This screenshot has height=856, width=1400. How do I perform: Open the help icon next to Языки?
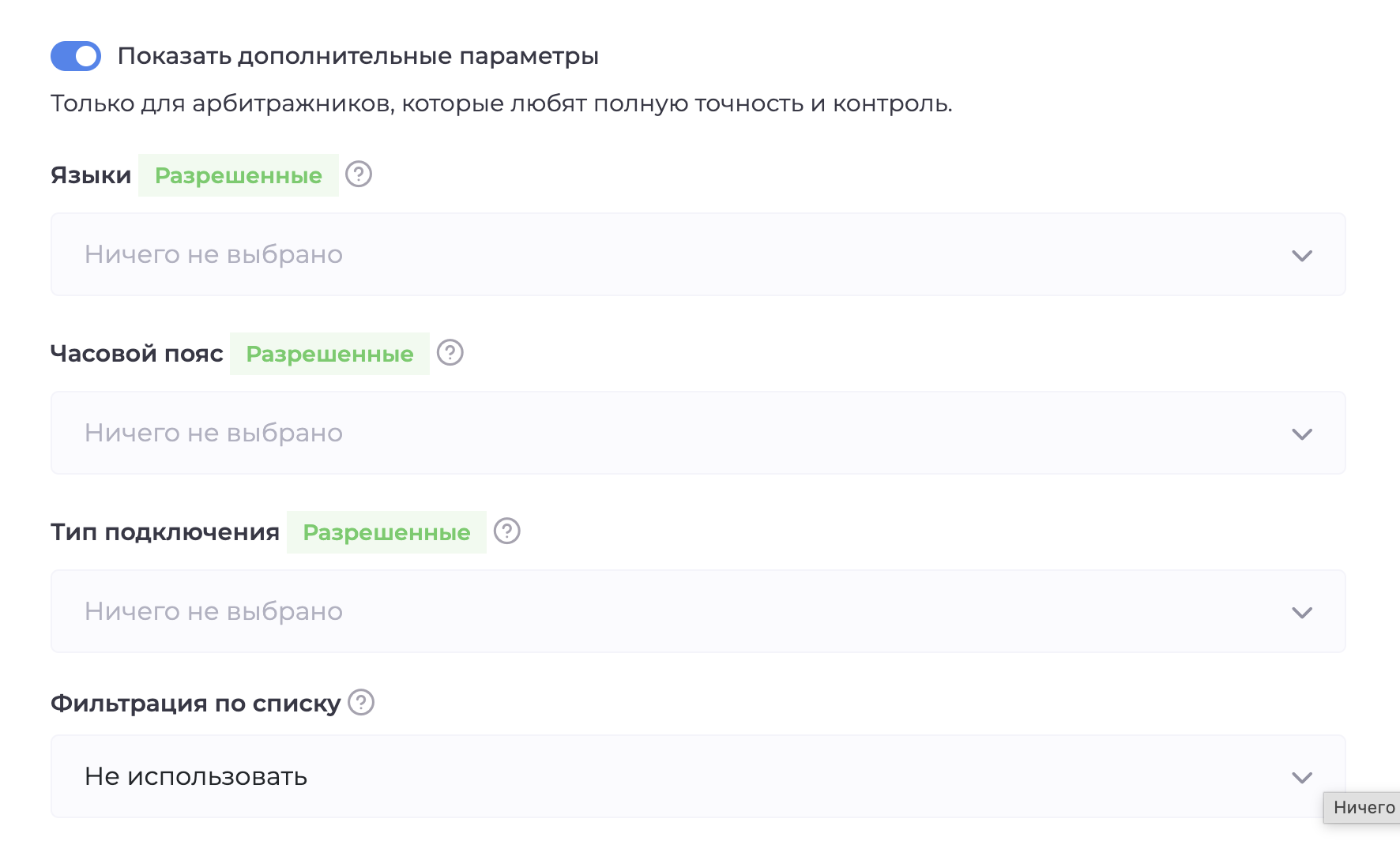[x=360, y=175]
